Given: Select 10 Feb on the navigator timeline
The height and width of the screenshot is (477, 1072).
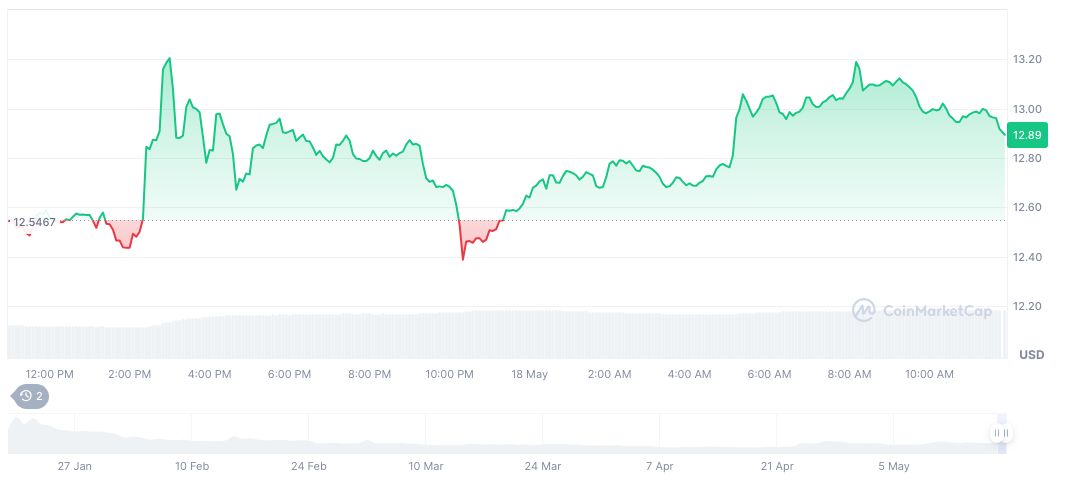Looking at the screenshot, I should point(192,466).
